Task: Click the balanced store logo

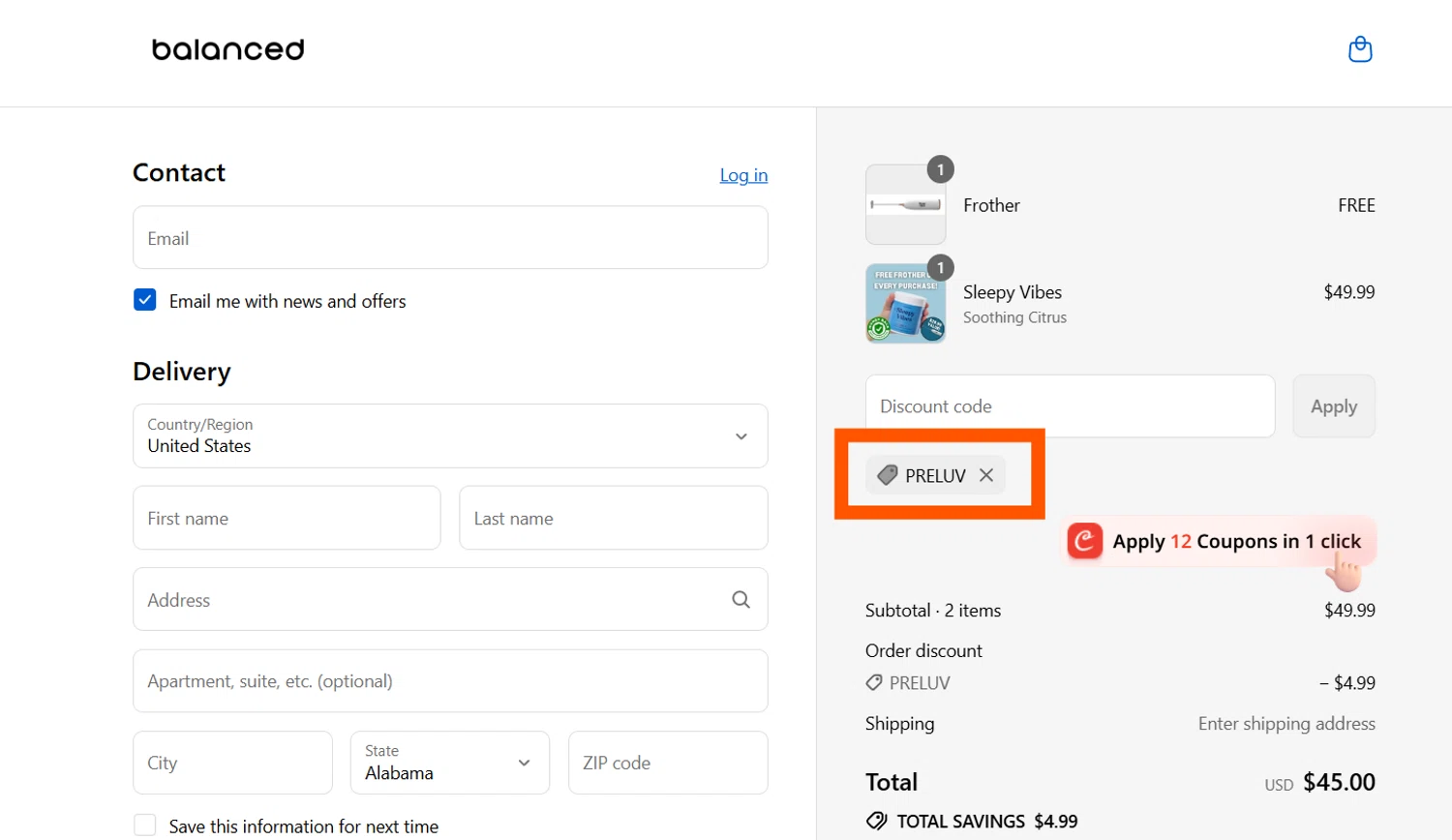Action: click(228, 49)
